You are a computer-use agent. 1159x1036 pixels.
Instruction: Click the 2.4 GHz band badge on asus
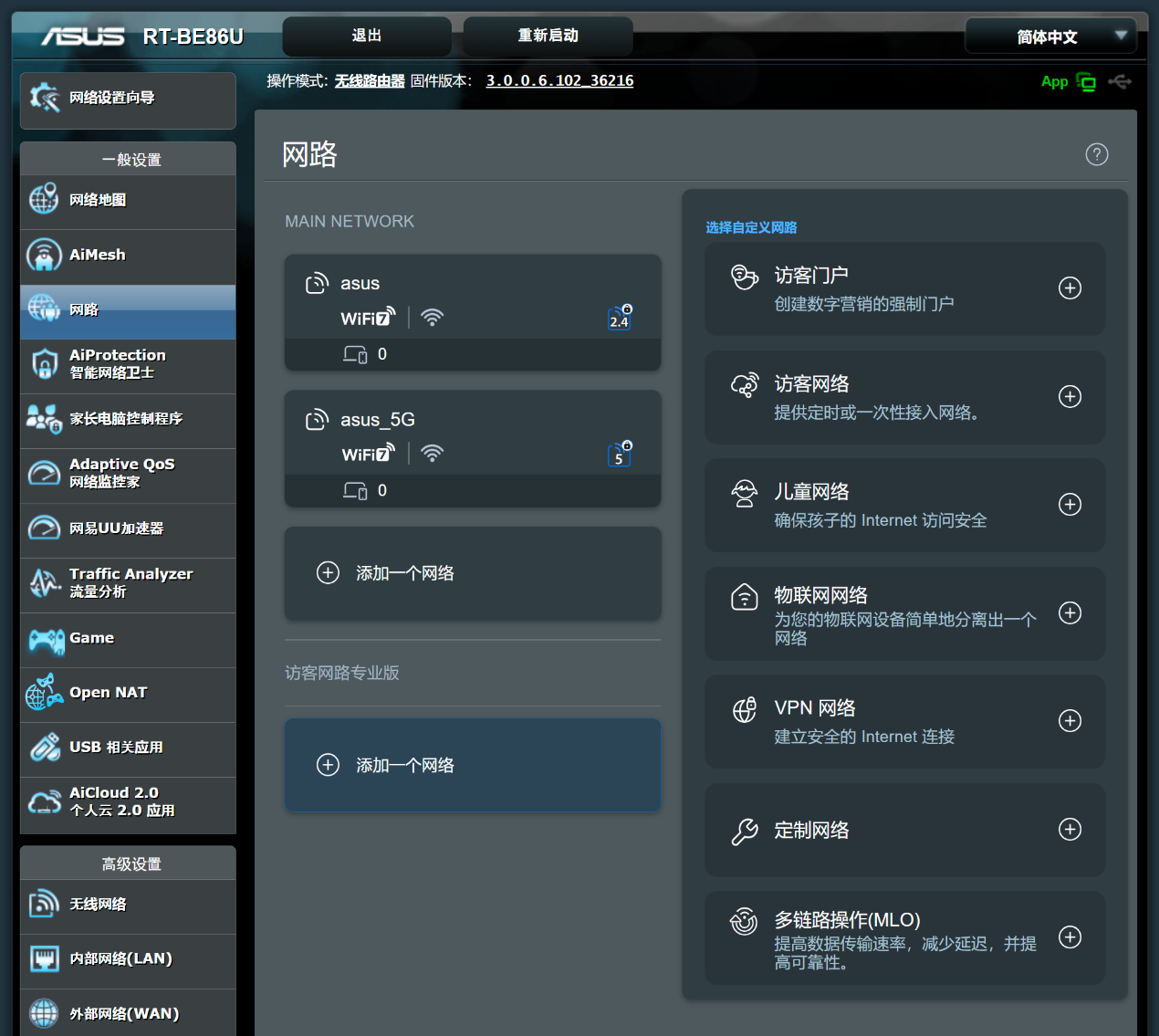tap(620, 318)
